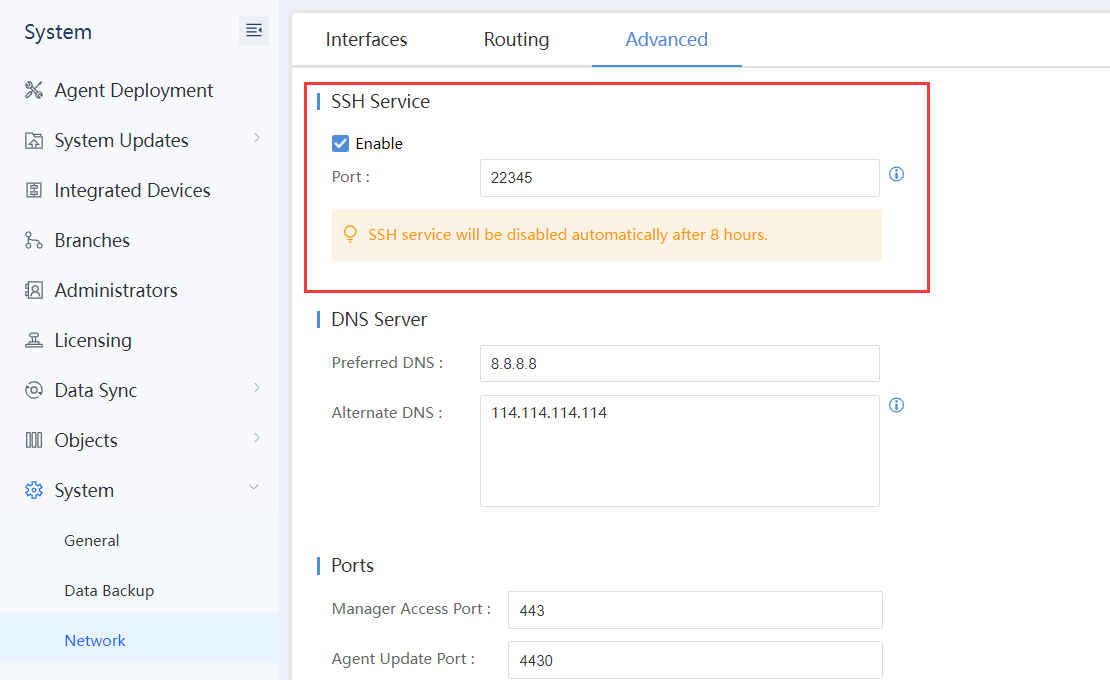Click the Preferred DNS input field

click(679, 364)
